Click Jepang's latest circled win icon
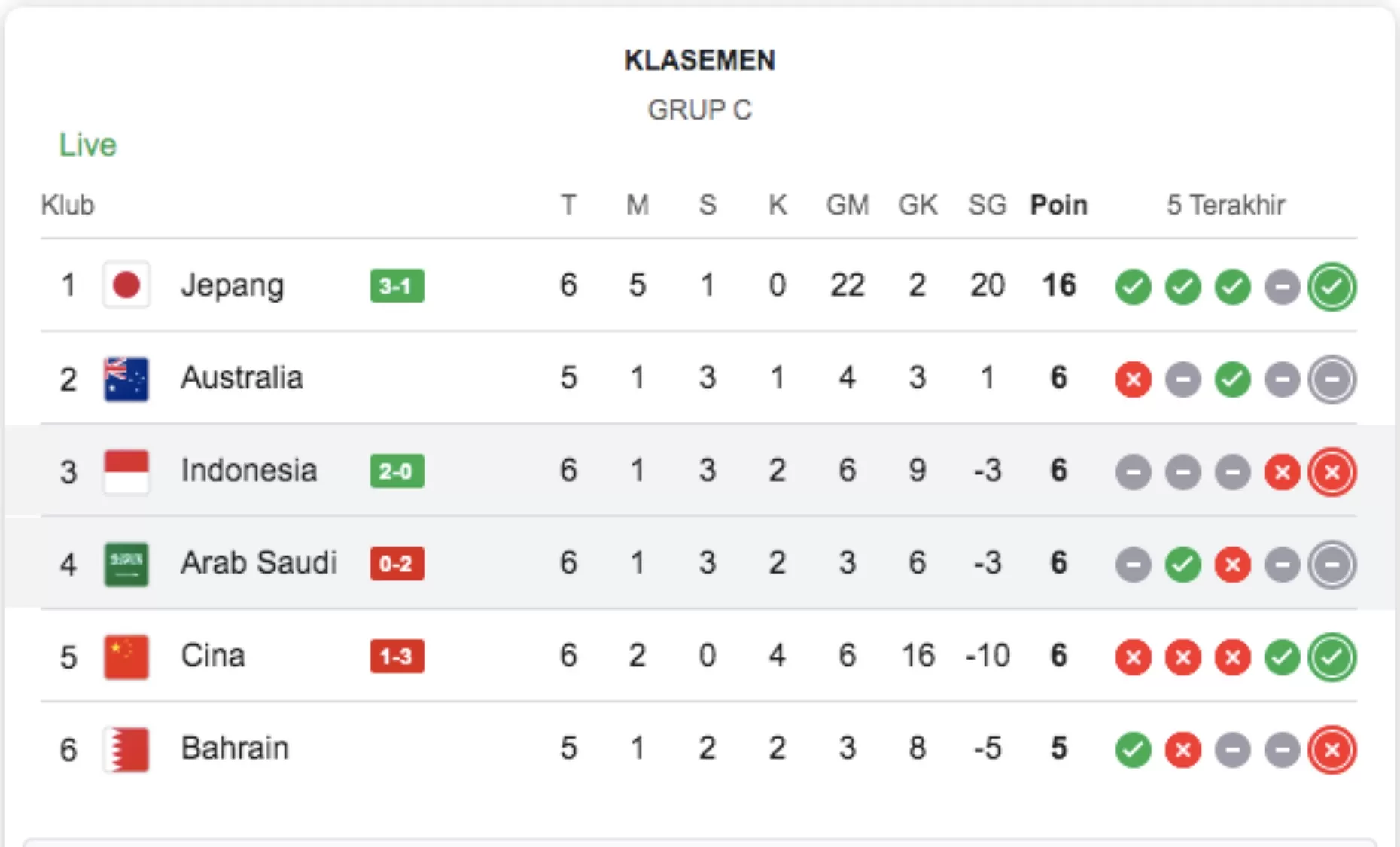Screen dimensions: 1400x847 (1332, 287)
